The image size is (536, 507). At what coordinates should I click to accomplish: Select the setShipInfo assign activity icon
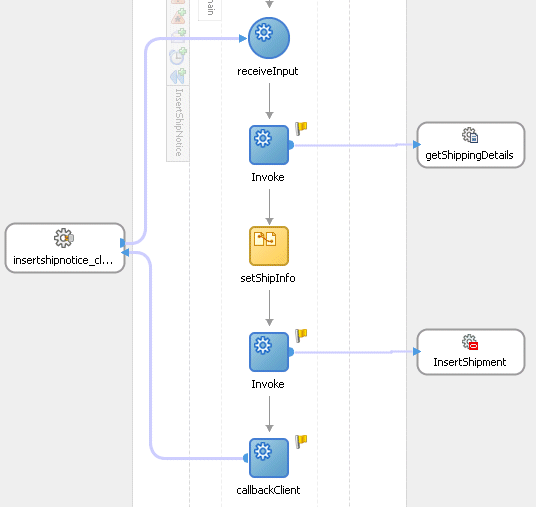269,246
